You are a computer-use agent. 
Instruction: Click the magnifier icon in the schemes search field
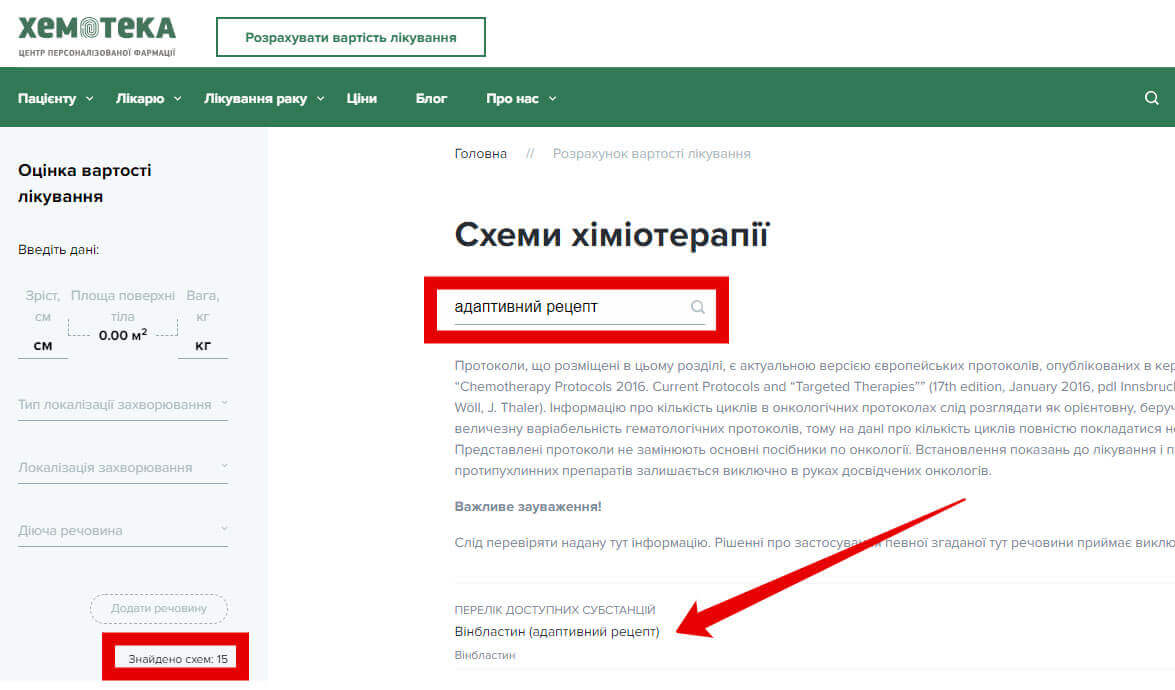[x=697, y=307]
